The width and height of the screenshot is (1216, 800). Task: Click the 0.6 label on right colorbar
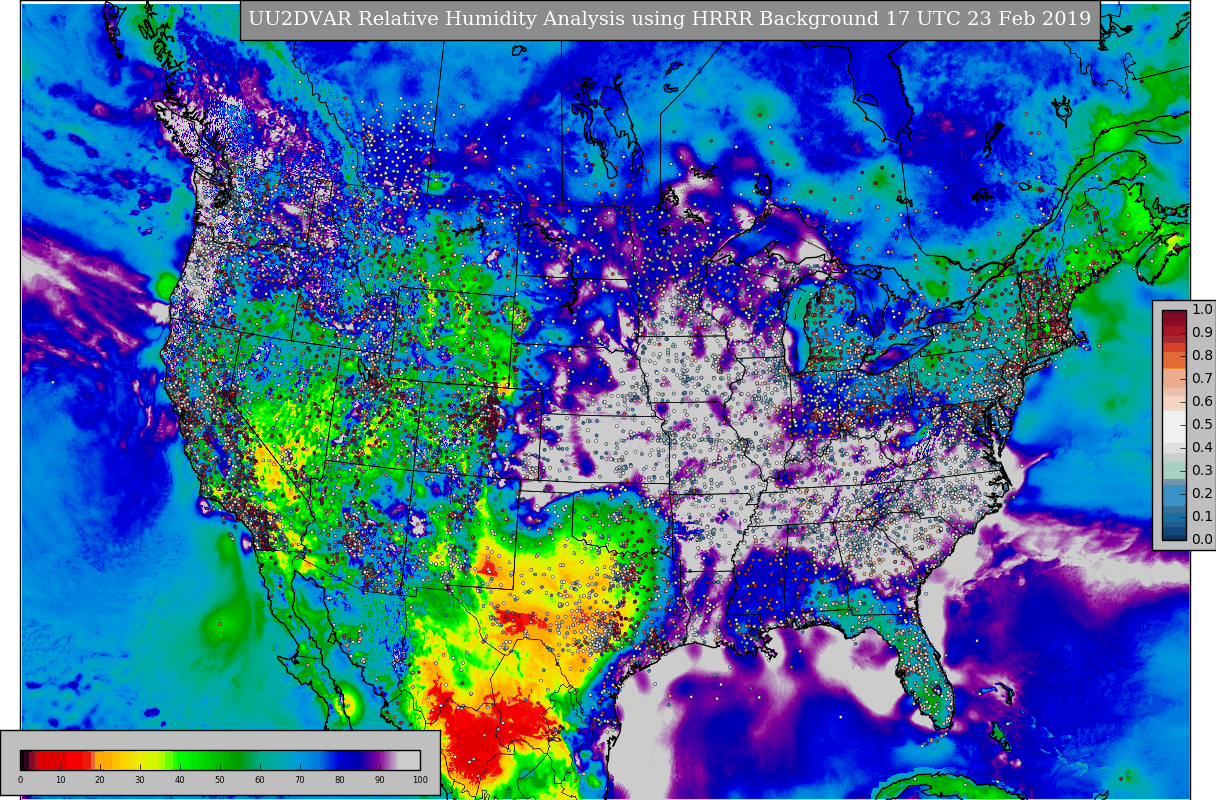1202,401
